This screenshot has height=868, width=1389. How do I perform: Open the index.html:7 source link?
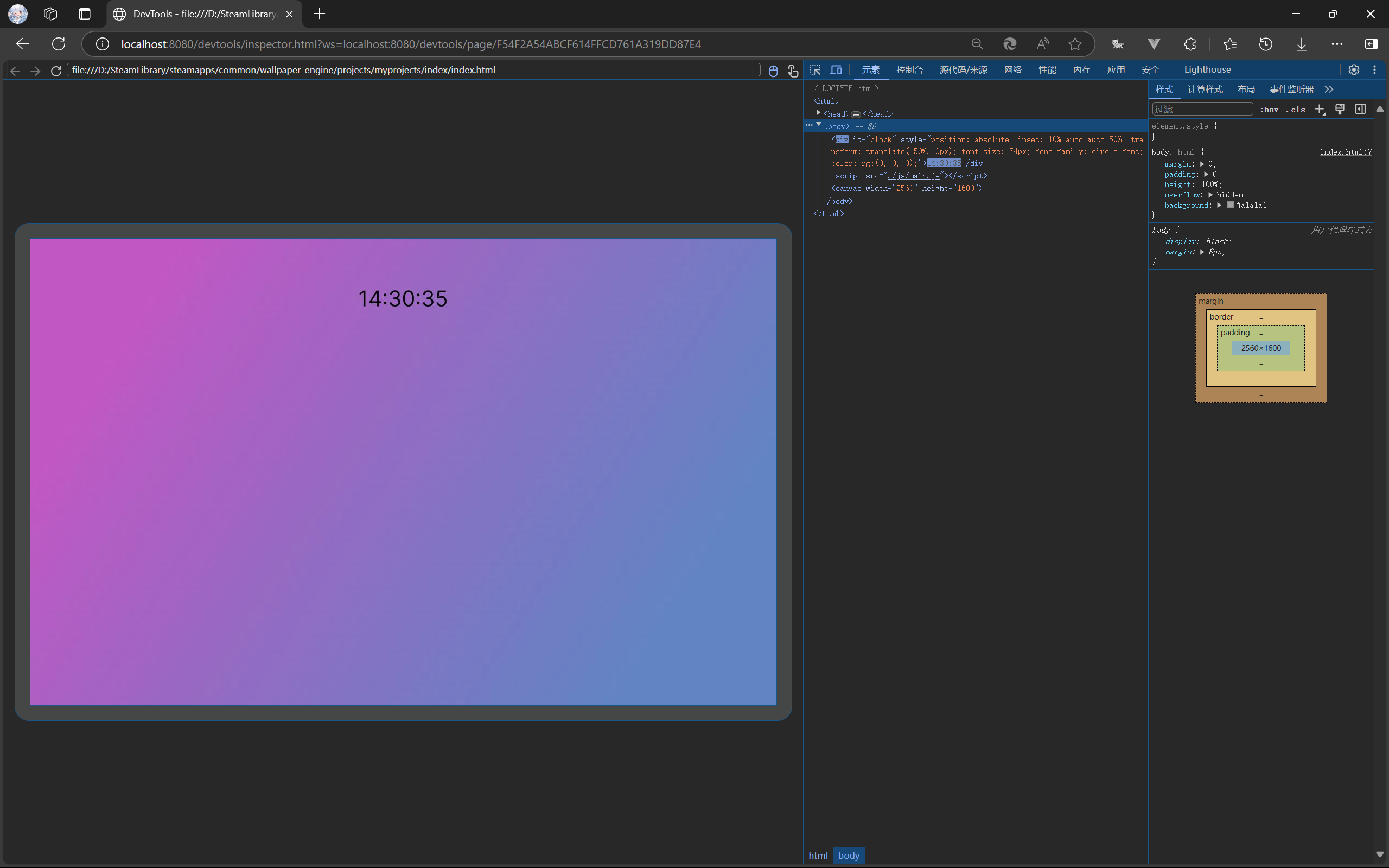(1346, 152)
